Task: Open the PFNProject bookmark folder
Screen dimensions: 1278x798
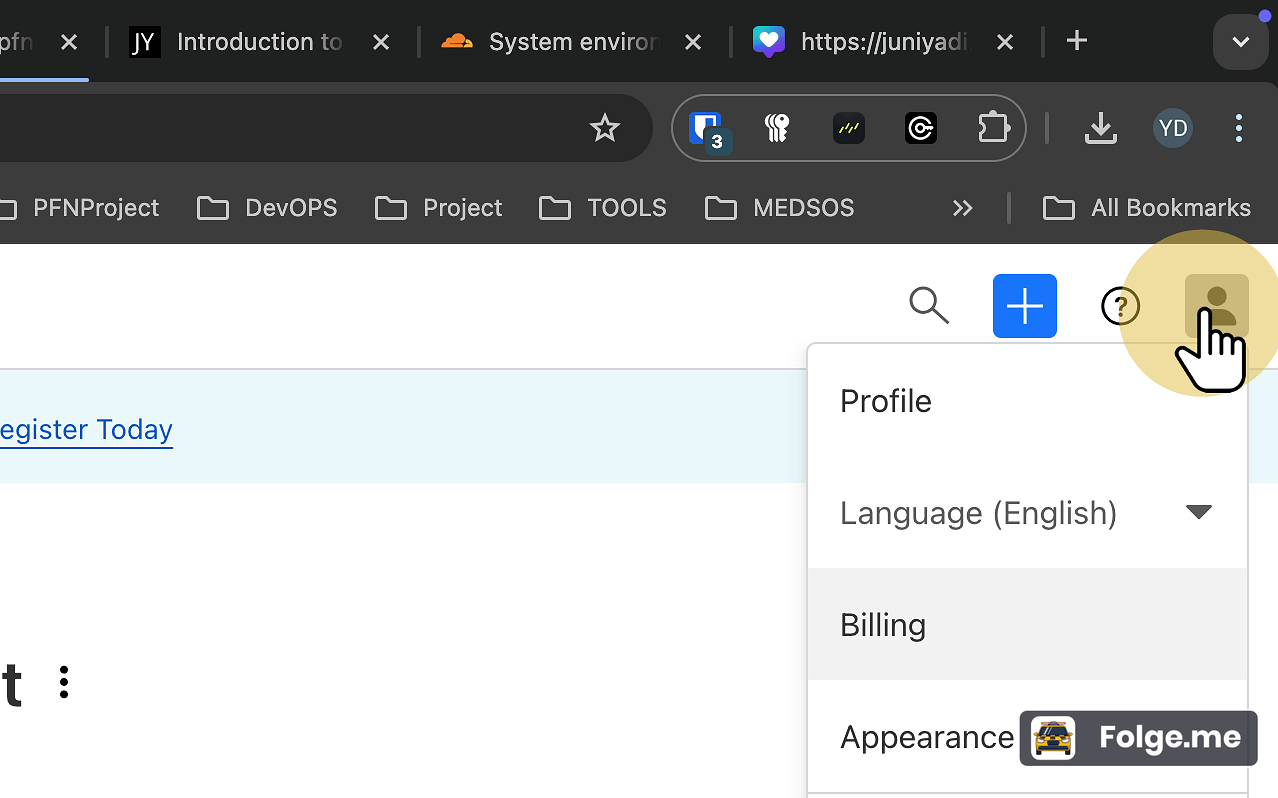Action: coord(78,208)
